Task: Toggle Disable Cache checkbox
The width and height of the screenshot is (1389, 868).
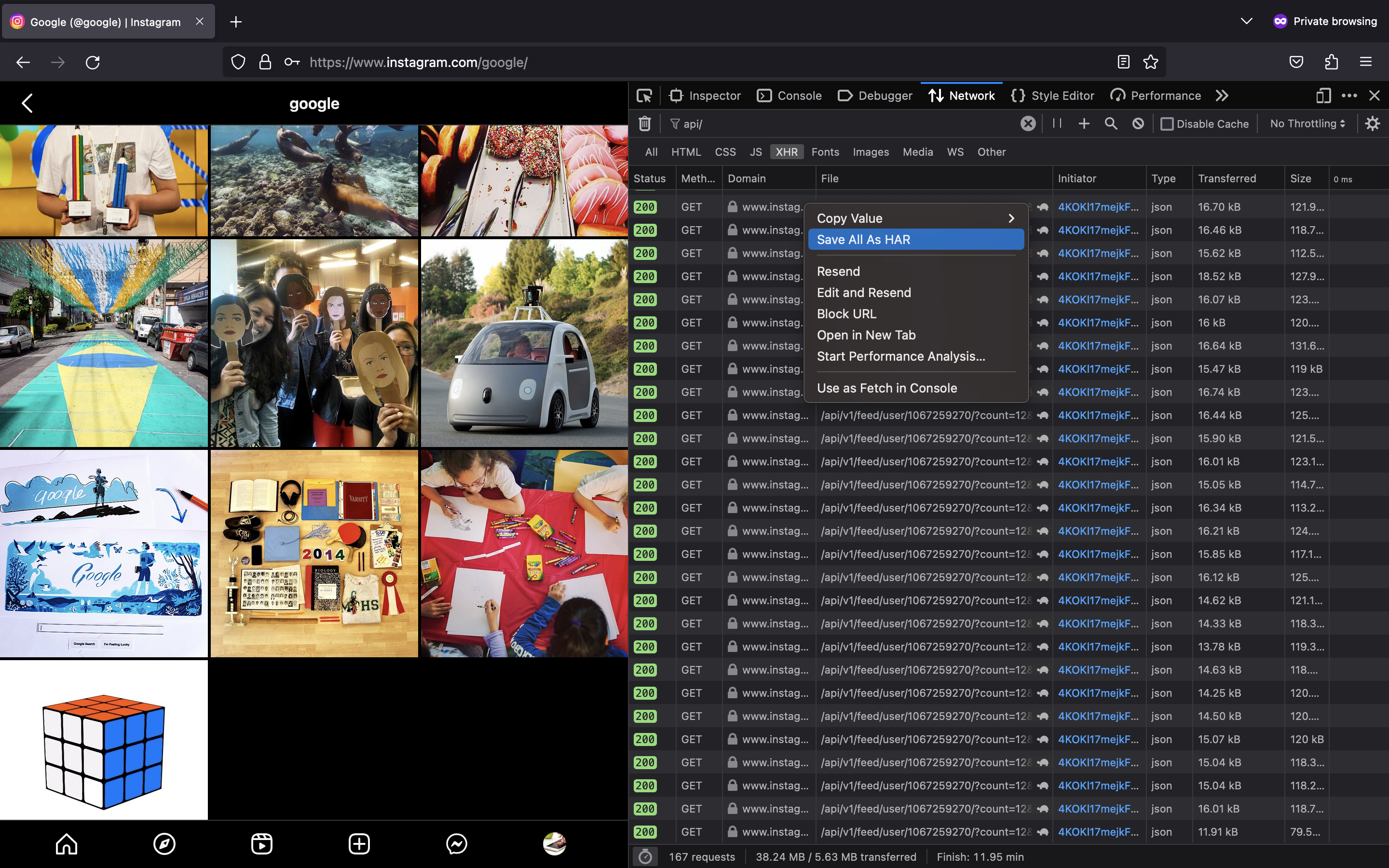Action: pos(1167,123)
